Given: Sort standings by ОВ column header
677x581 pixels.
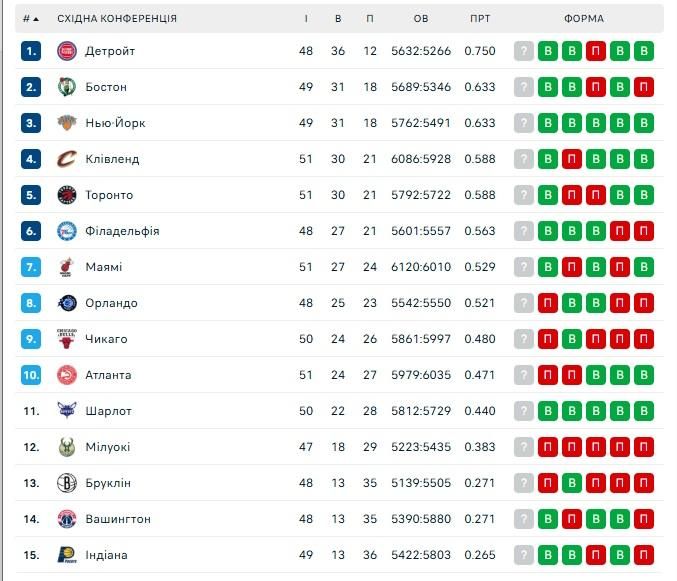Looking at the screenshot, I should click(421, 19).
